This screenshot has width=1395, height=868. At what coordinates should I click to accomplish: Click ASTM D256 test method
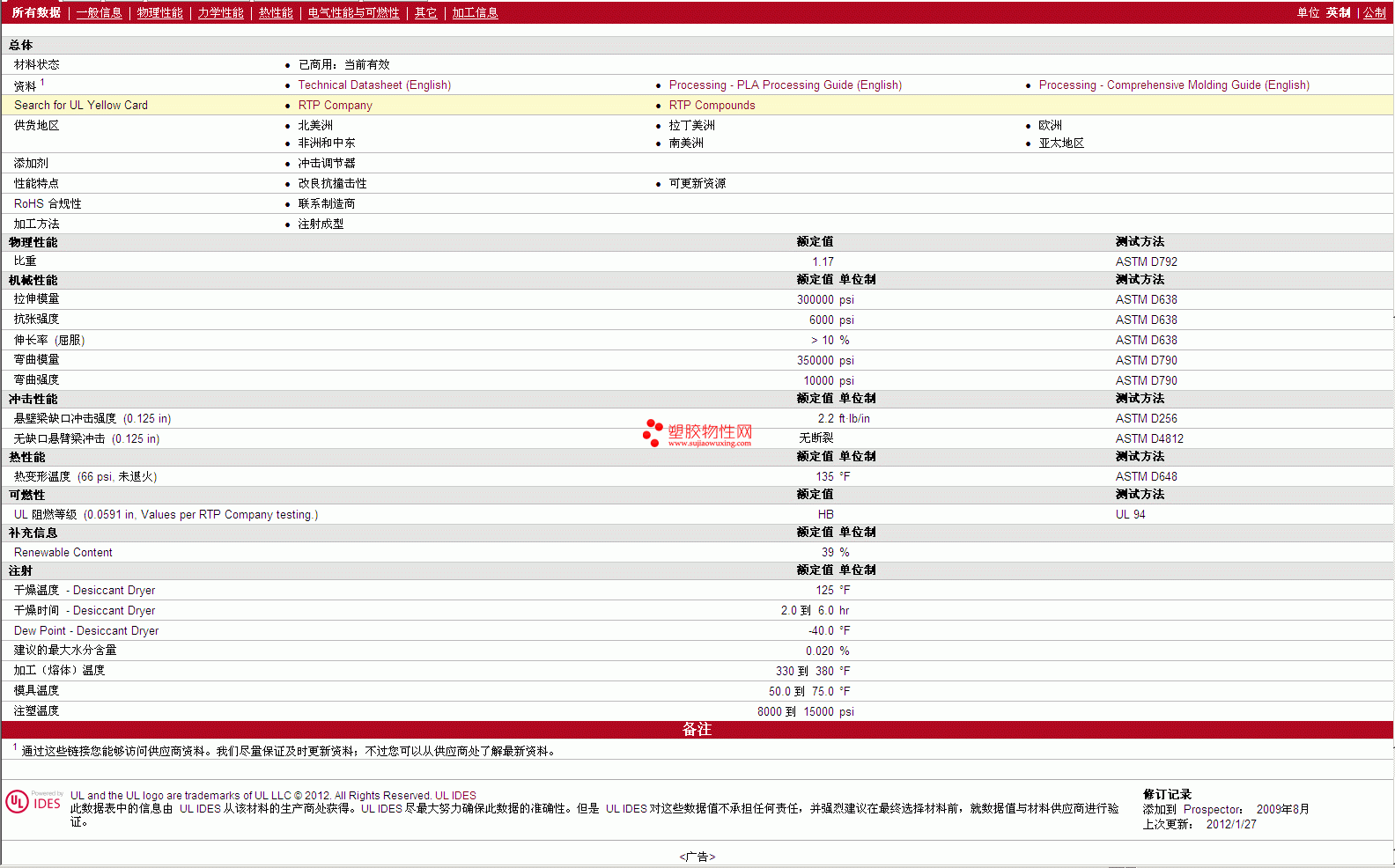tap(1146, 419)
